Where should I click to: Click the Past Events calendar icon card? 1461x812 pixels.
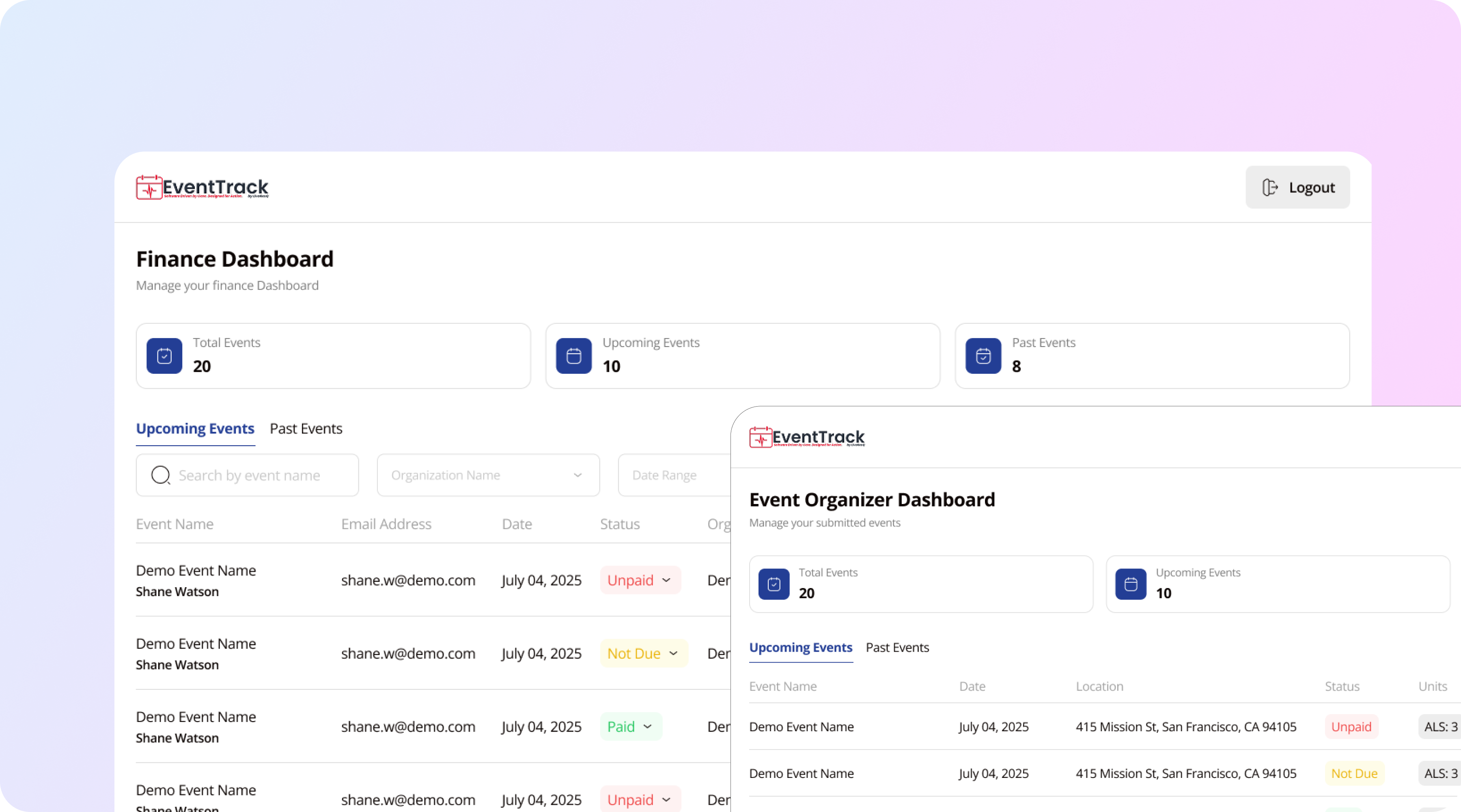pos(983,356)
